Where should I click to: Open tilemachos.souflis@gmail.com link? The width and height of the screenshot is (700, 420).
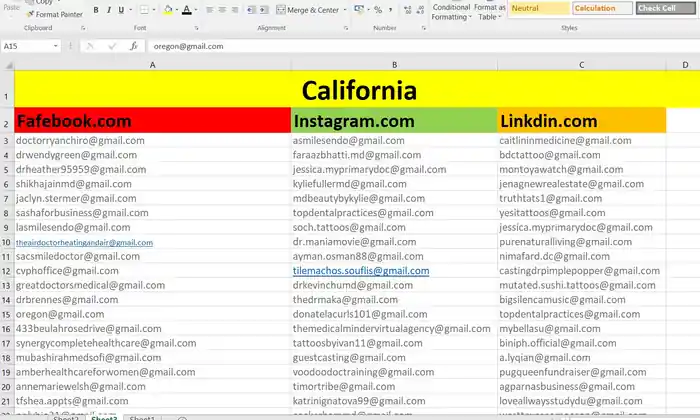(x=361, y=271)
